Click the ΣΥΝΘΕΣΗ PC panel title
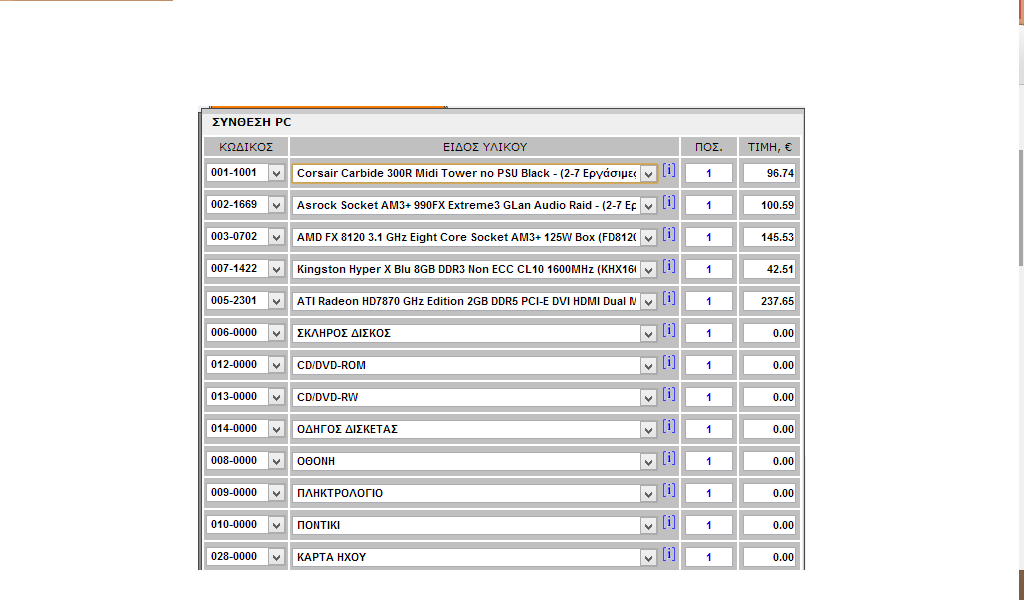This screenshot has width=1024, height=600. (252, 122)
